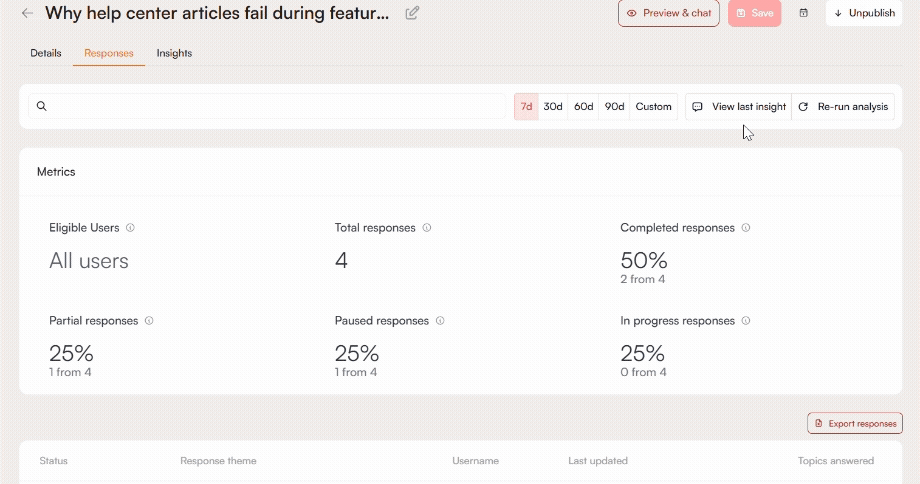Click info icon beside Completed responses
920x484 pixels.
click(x=746, y=228)
